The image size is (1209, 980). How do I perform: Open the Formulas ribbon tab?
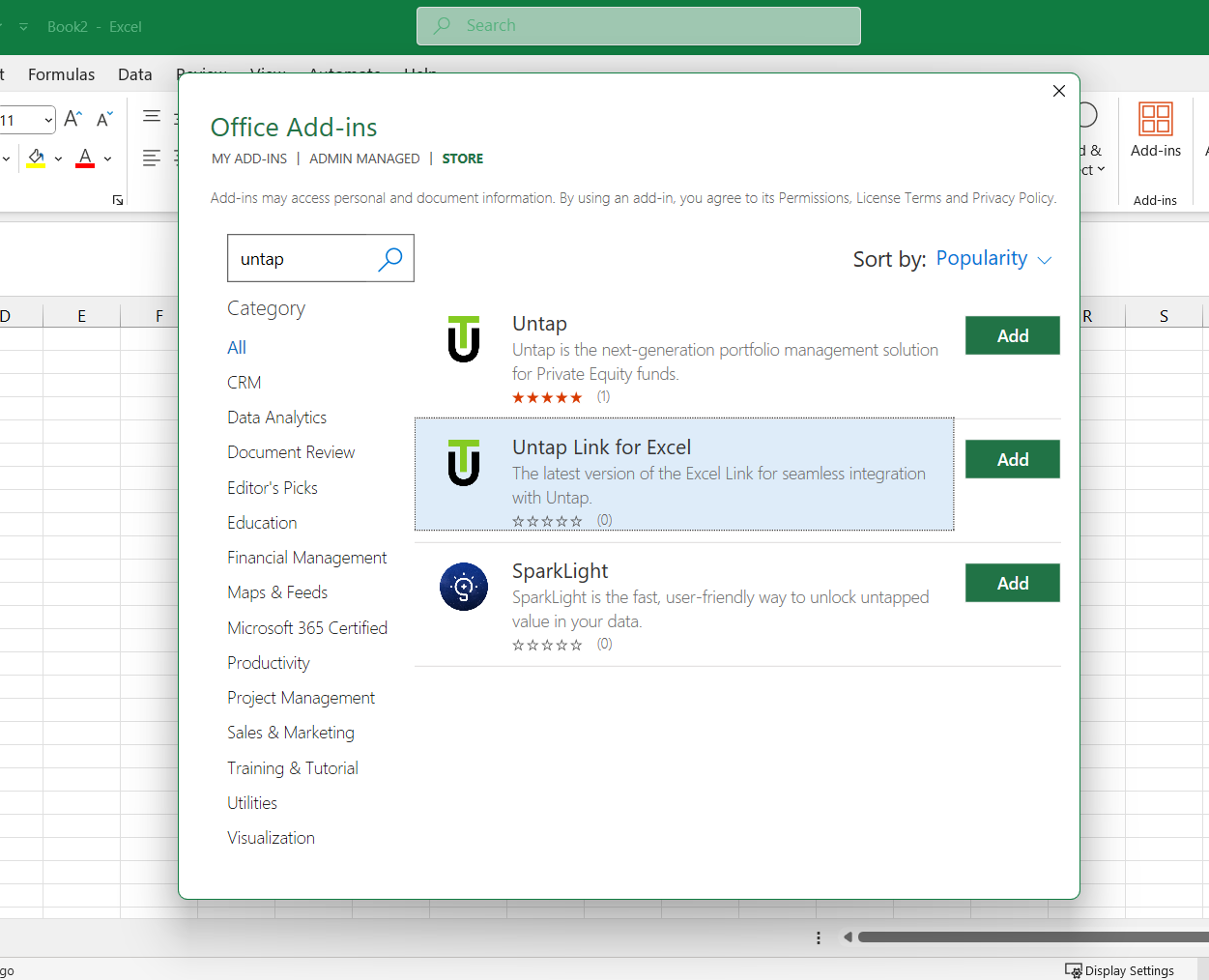61,74
